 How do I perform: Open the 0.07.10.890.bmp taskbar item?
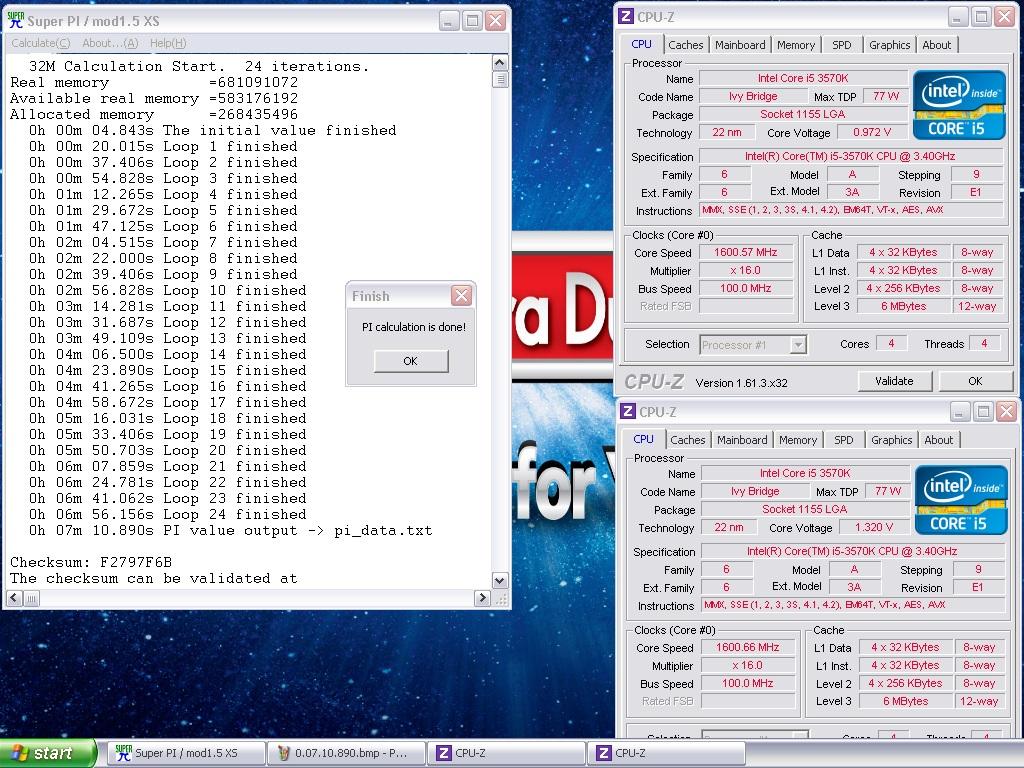click(x=345, y=753)
